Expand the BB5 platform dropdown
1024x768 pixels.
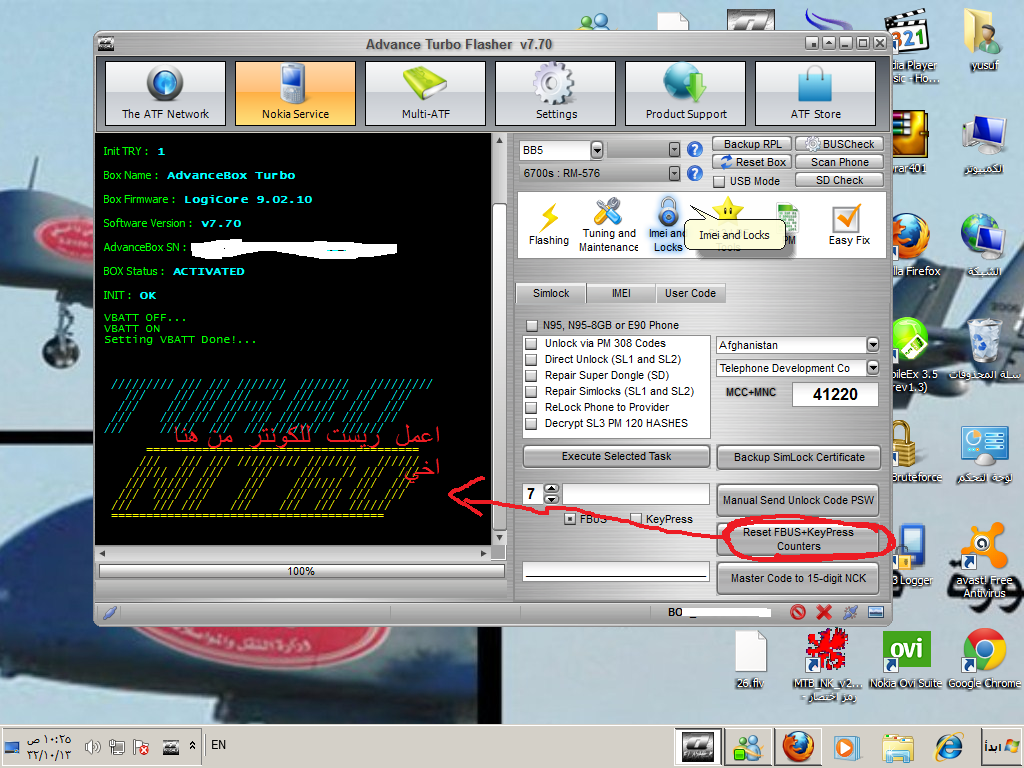pos(596,150)
